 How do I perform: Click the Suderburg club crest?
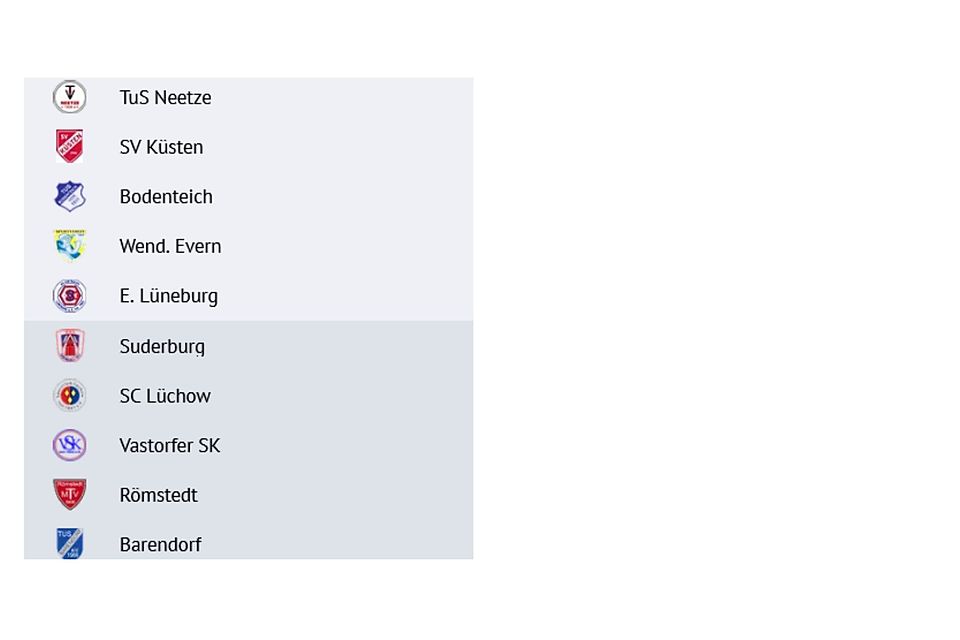tap(70, 346)
